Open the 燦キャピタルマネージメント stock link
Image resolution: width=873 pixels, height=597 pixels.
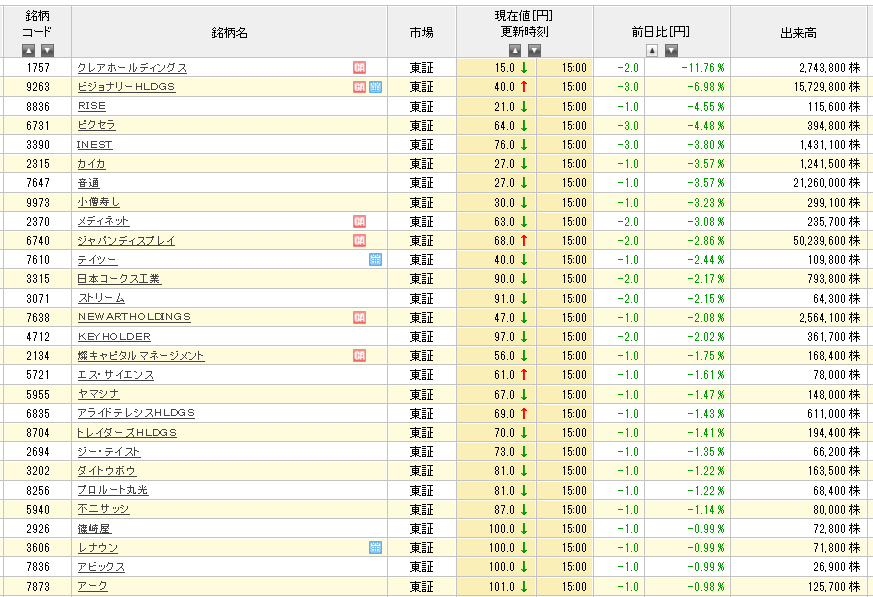(x=140, y=355)
